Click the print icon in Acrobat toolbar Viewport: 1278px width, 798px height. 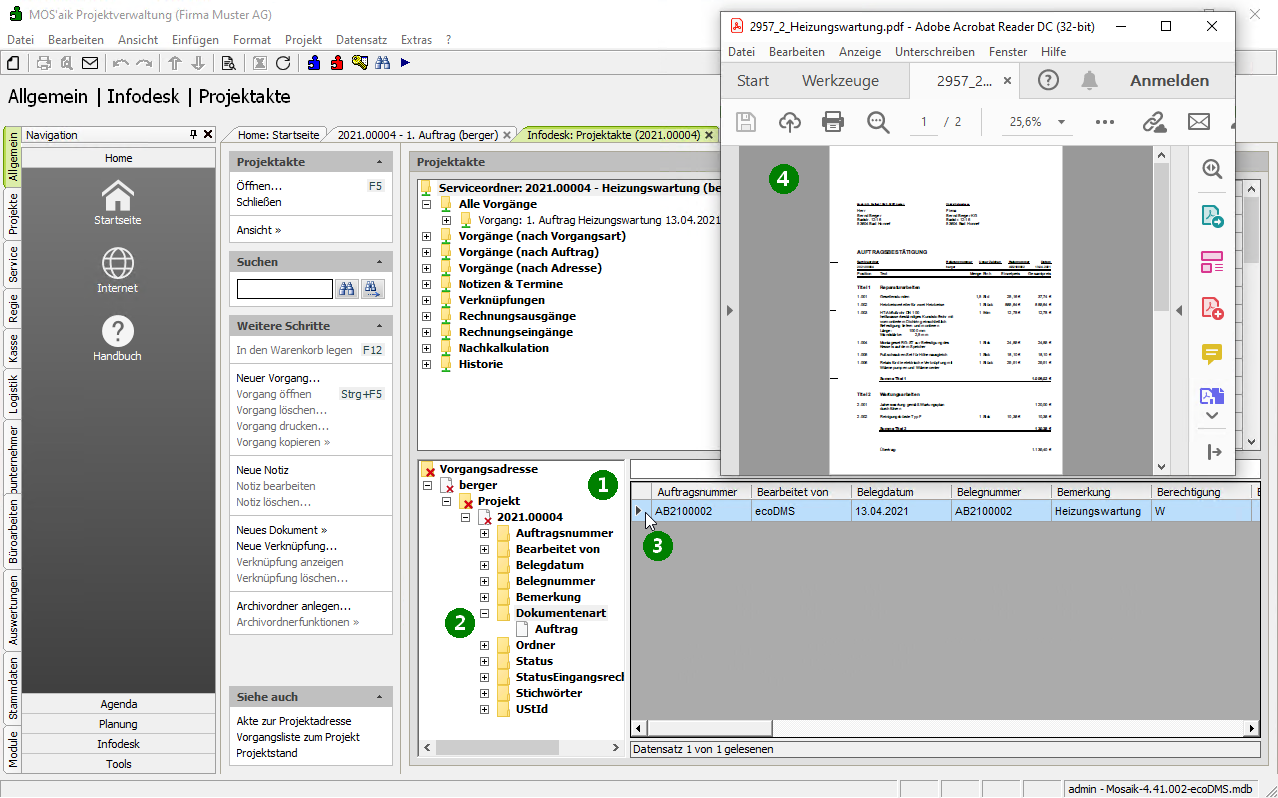[832, 122]
